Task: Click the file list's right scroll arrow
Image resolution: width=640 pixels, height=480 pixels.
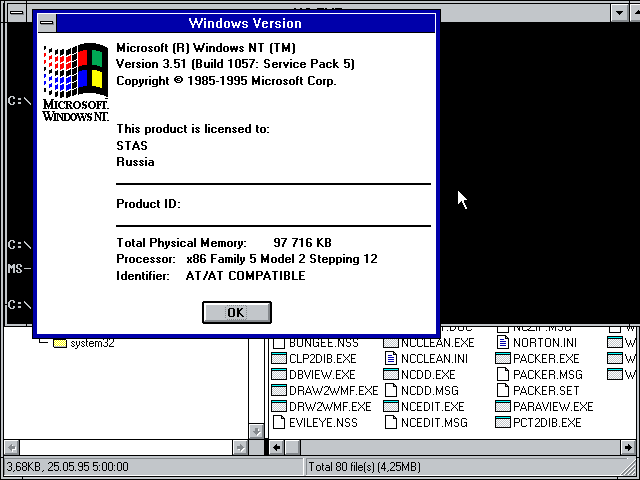Action: click(631, 447)
